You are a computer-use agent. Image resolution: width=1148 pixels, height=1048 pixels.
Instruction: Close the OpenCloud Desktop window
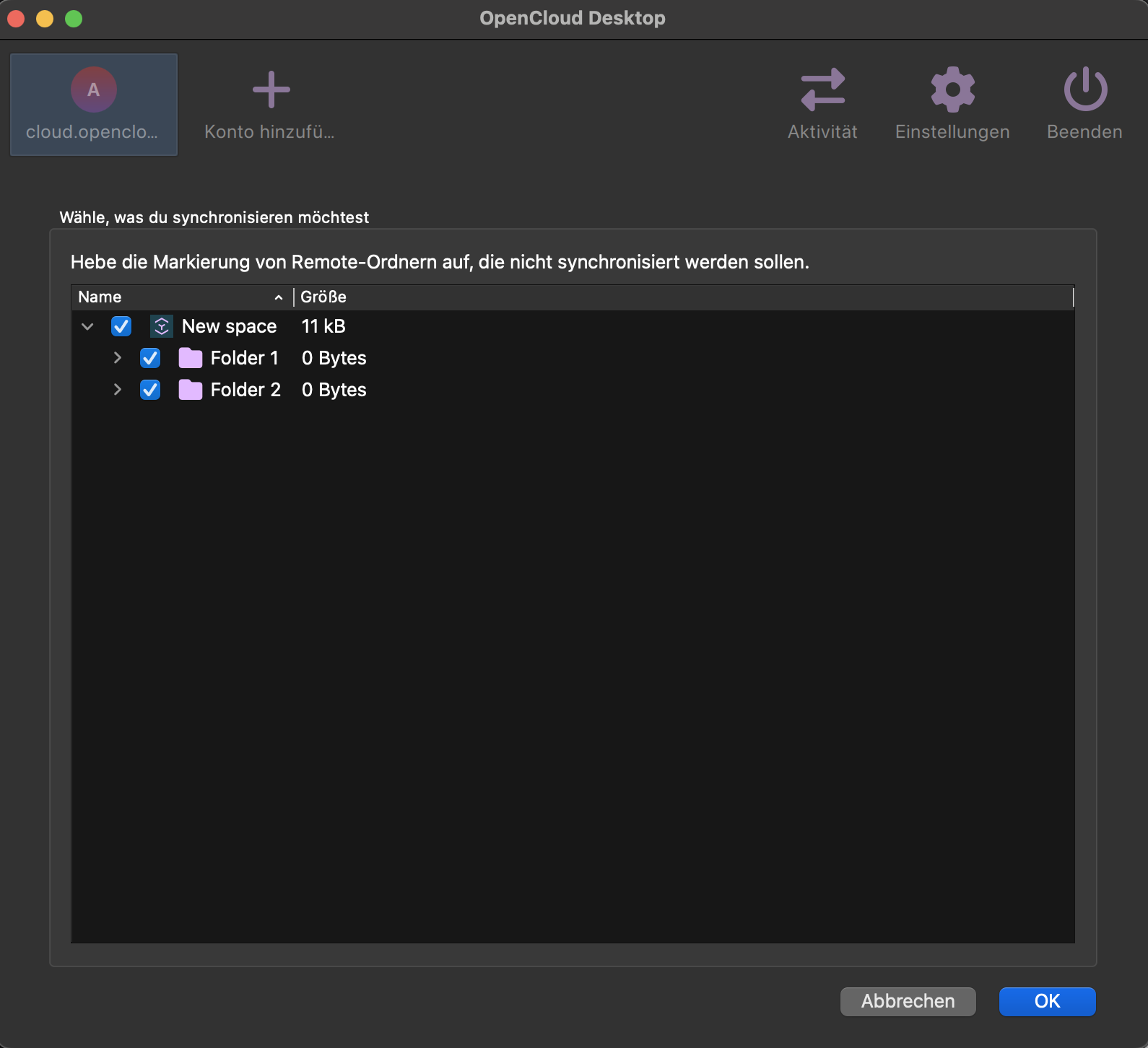16,19
